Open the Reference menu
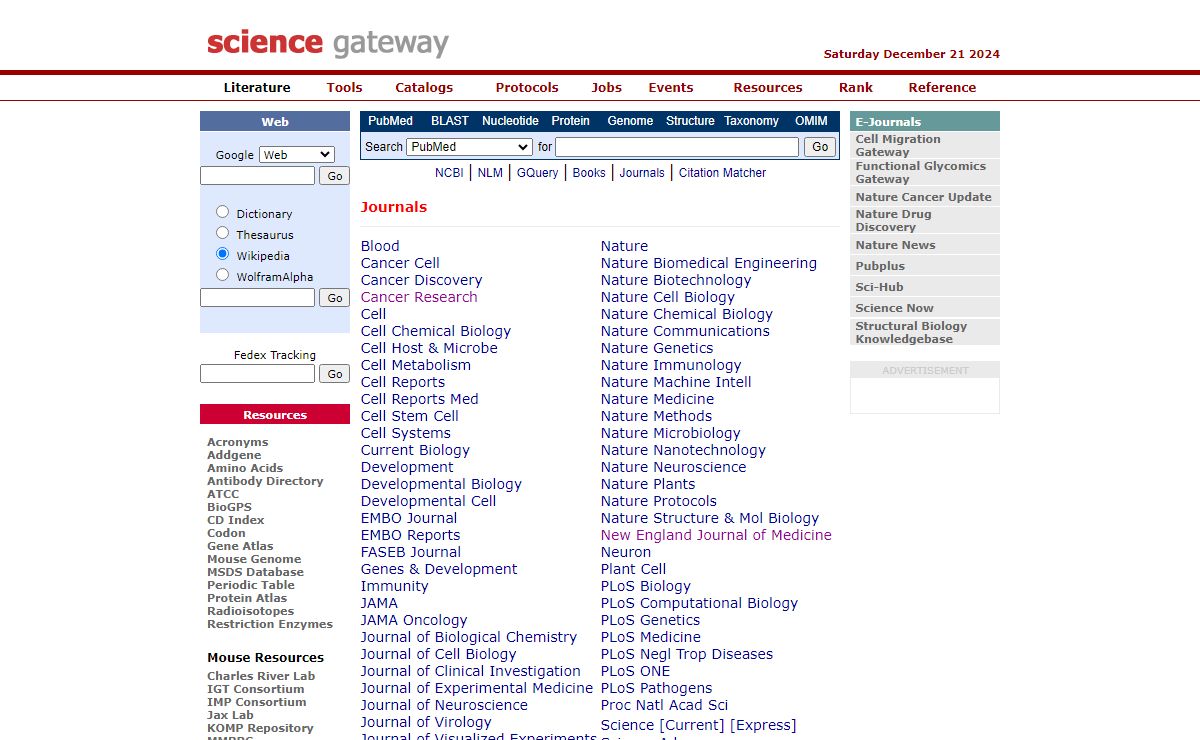Screen dimensions: 1200x740 pos(942,87)
